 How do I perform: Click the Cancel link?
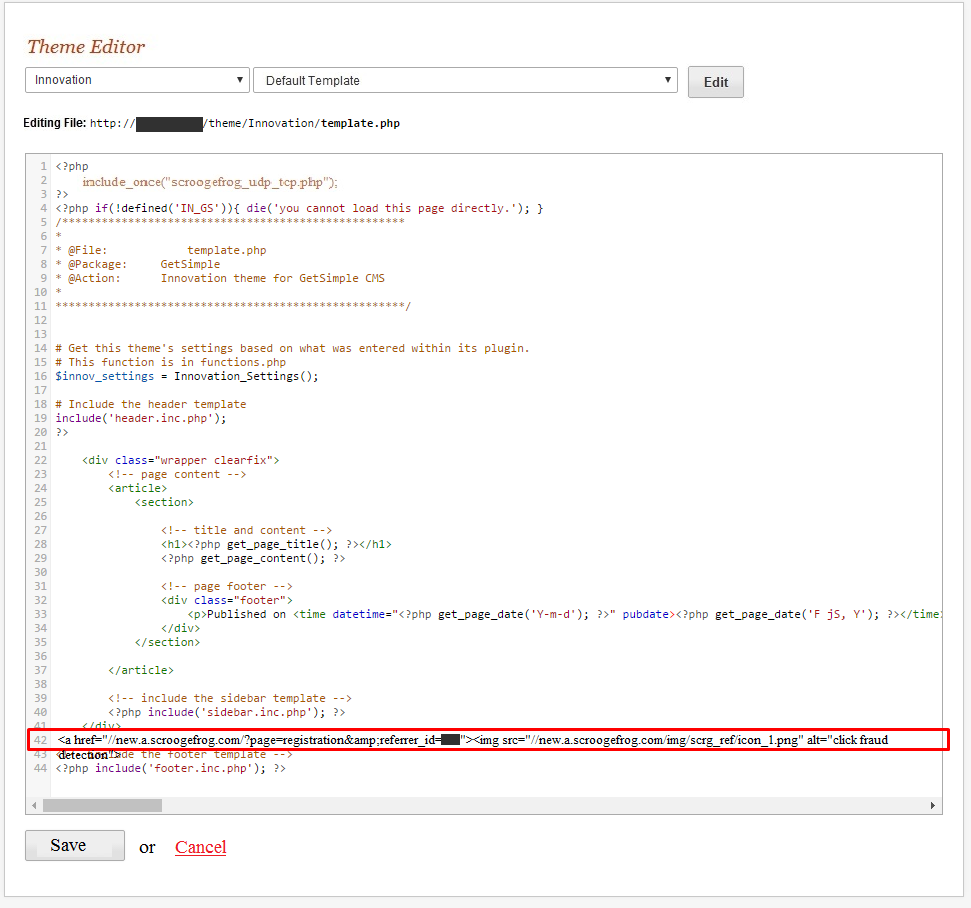point(200,847)
